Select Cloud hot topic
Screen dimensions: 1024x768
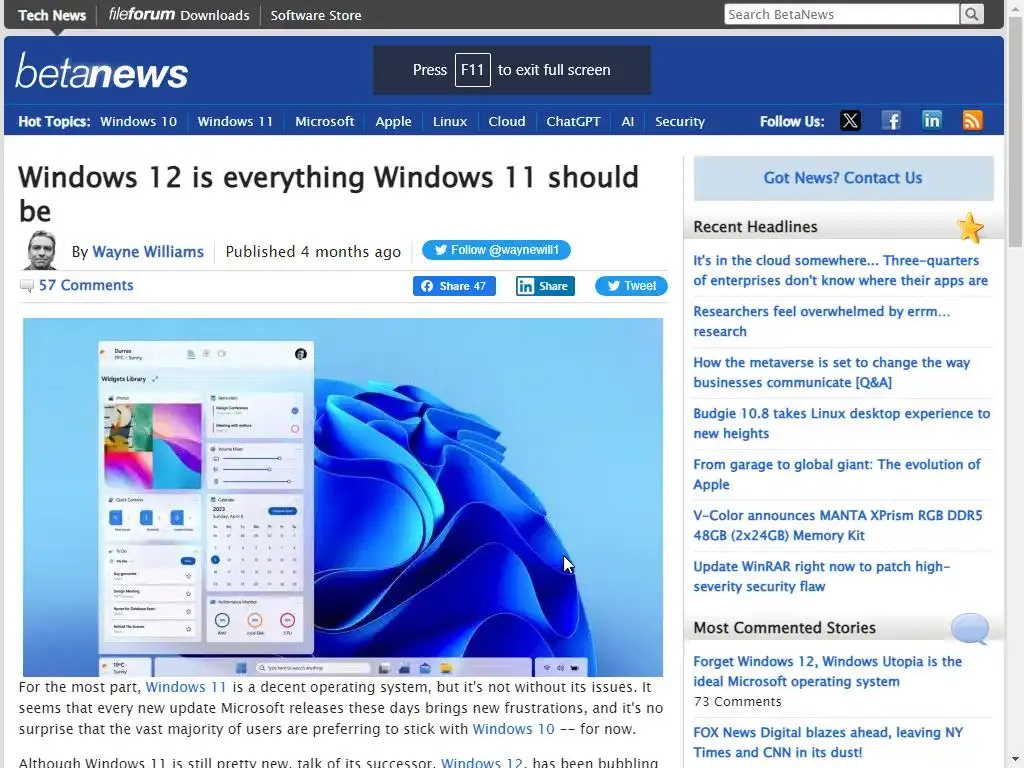pyautogui.click(x=507, y=121)
